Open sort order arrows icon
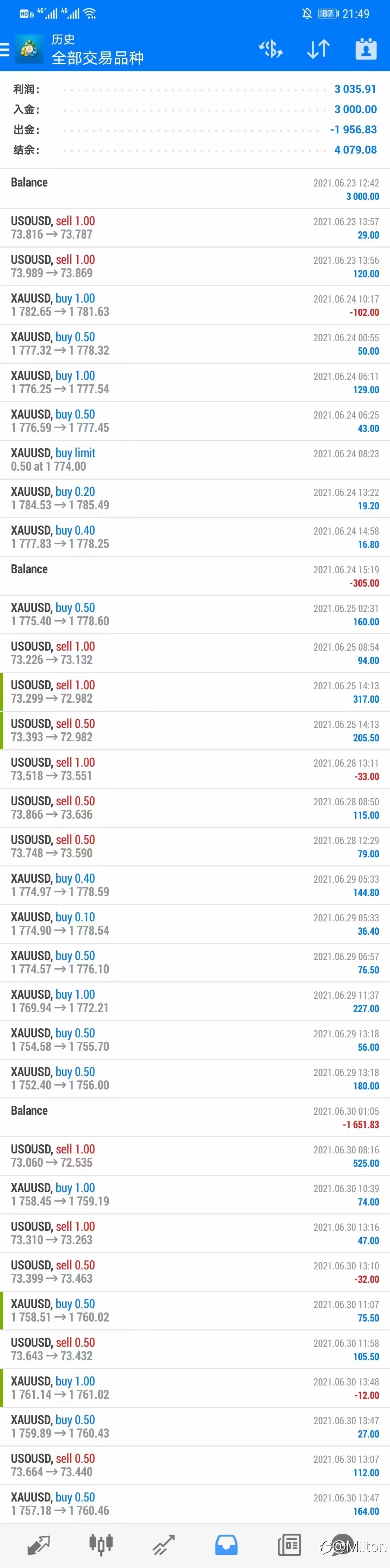The image size is (390, 1568). (318, 49)
